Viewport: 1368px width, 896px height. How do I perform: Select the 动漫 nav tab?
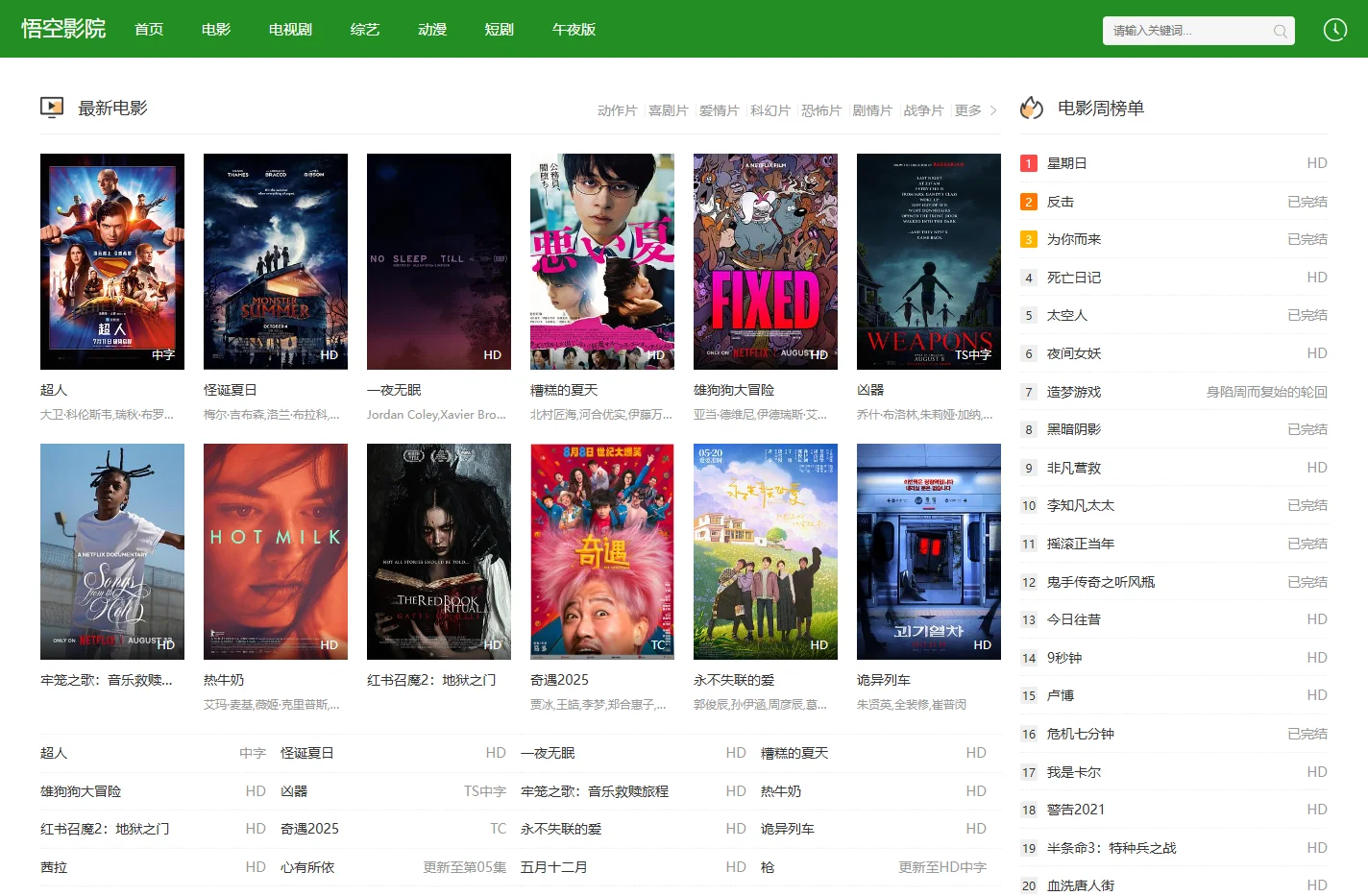click(x=432, y=30)
